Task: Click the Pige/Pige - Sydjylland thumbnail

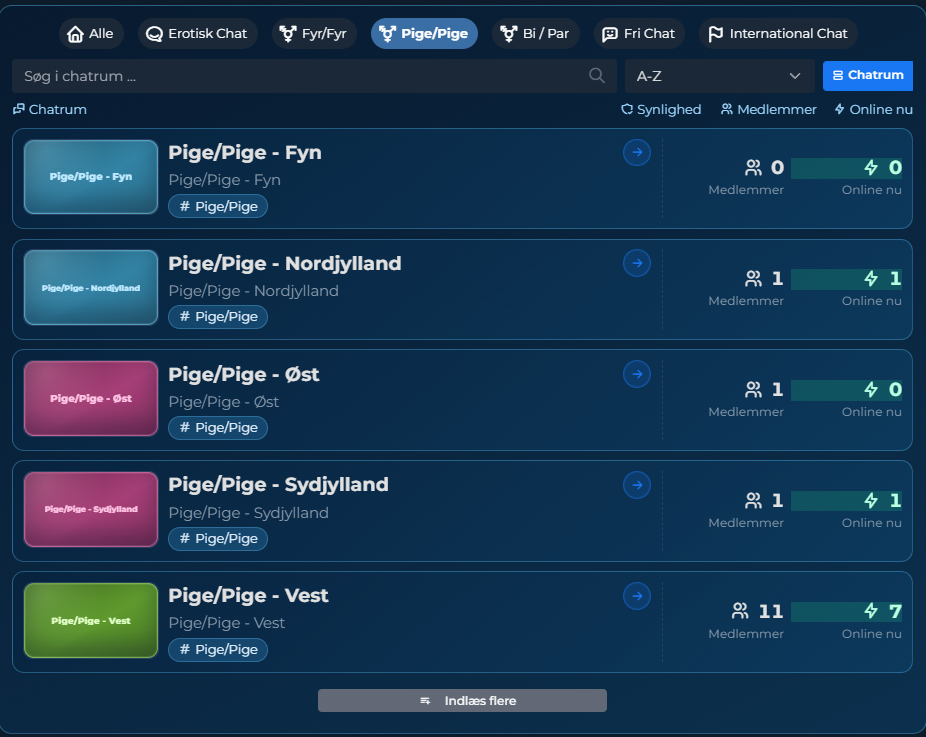Action: click(90, 509)
